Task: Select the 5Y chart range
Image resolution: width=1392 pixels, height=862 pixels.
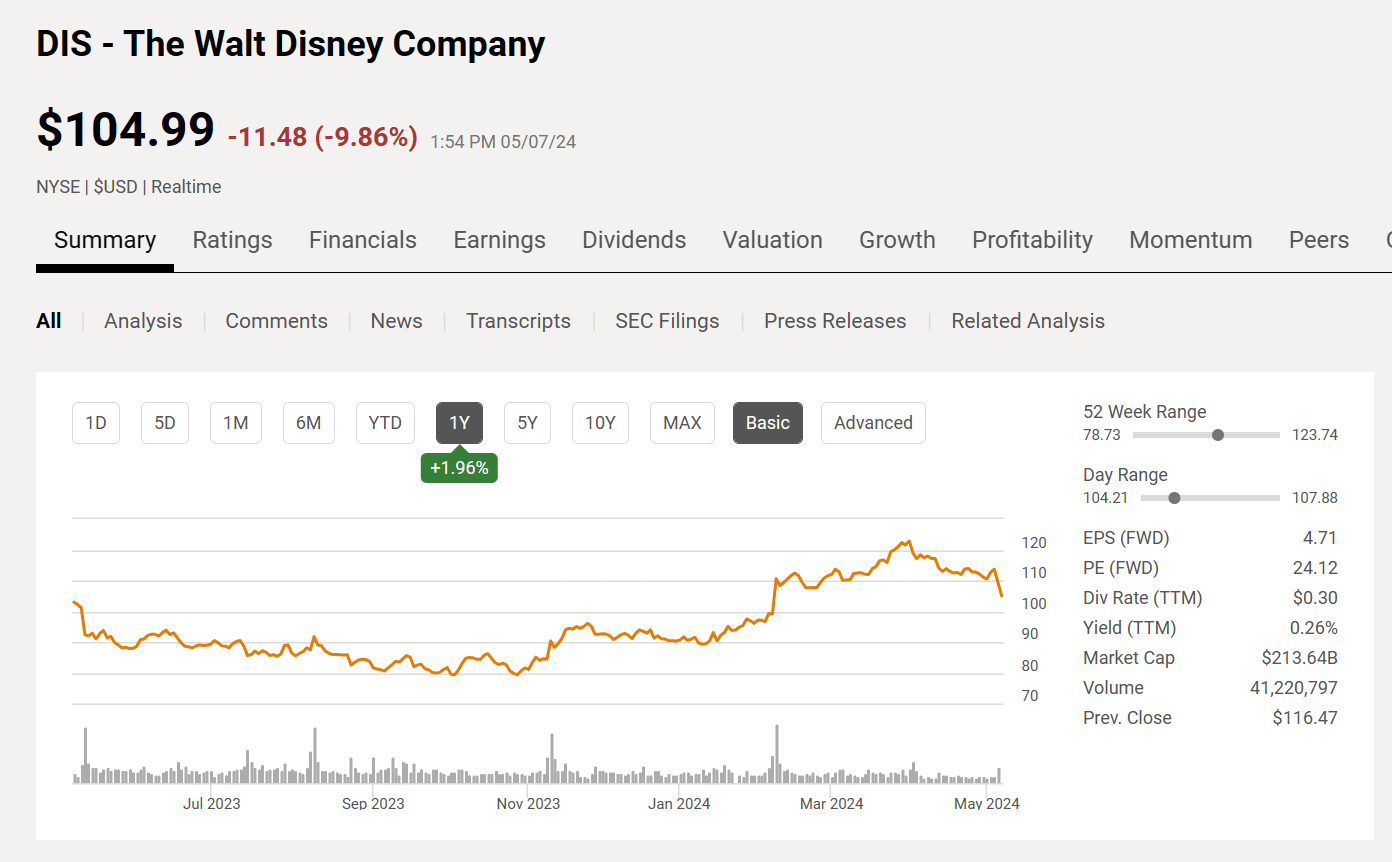Action: 527,423
